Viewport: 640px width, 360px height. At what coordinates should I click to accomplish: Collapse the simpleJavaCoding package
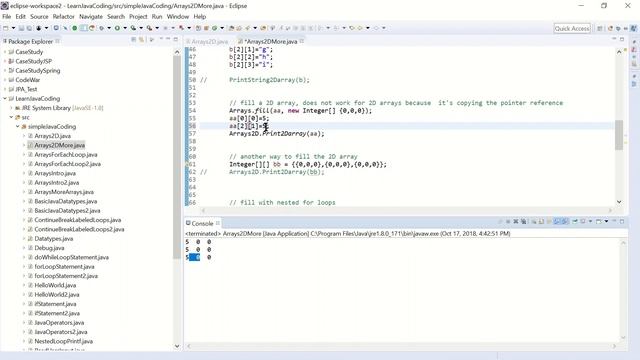coord(18,127)
